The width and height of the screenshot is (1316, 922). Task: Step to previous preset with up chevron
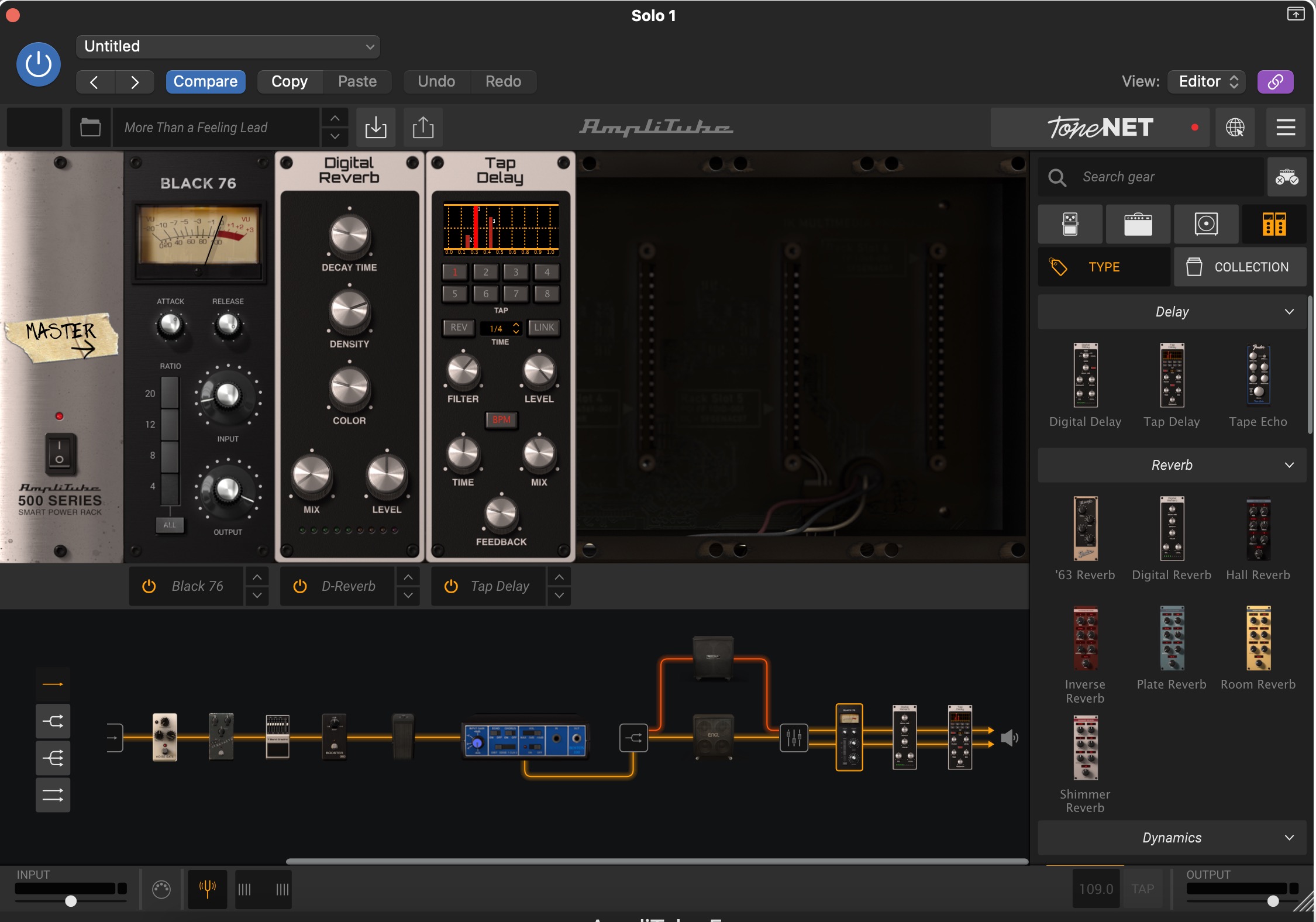[335, 118]
